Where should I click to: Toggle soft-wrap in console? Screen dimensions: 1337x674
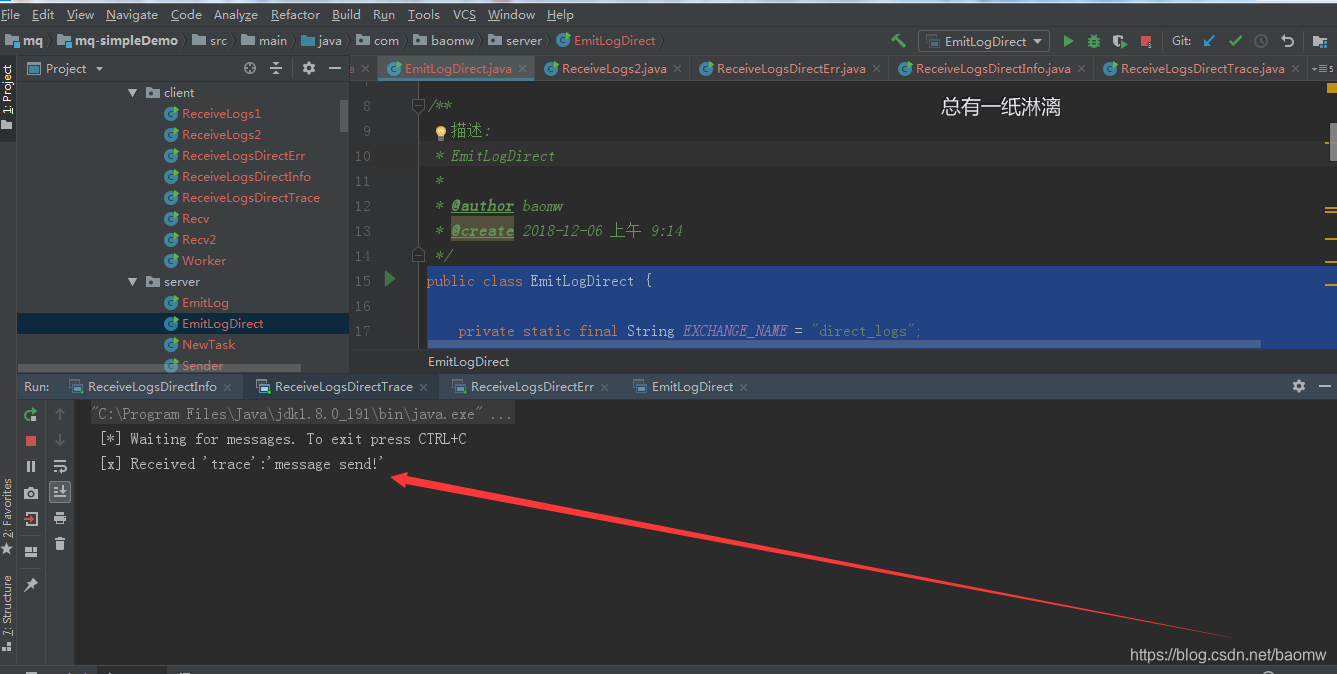coord(60,466)
